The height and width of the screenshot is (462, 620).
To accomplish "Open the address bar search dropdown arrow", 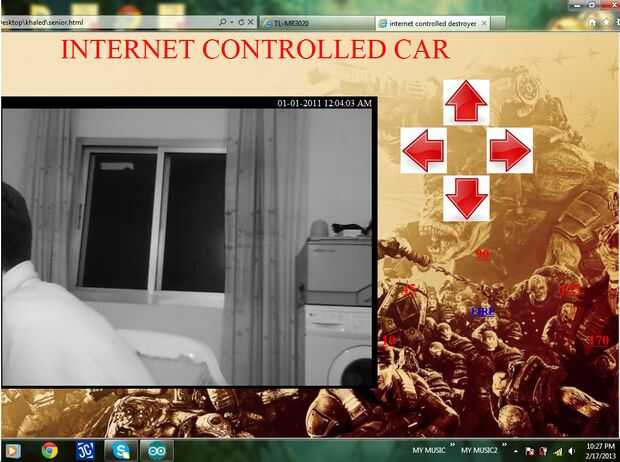I will click(232, 23).
